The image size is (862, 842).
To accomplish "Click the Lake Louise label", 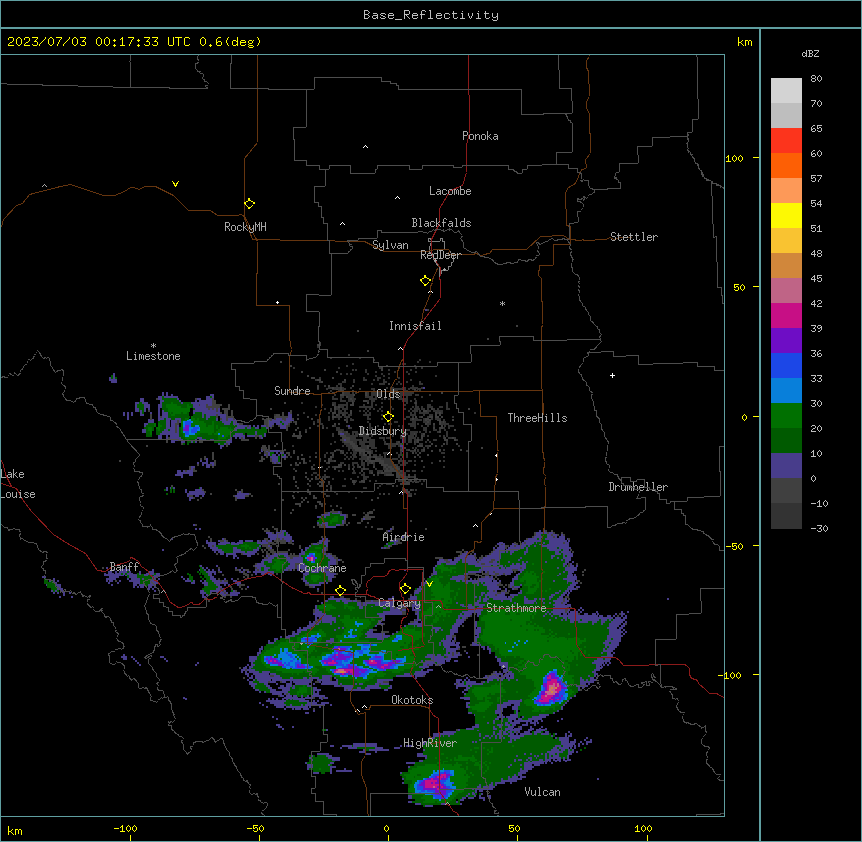I will (x=18, y=484).
